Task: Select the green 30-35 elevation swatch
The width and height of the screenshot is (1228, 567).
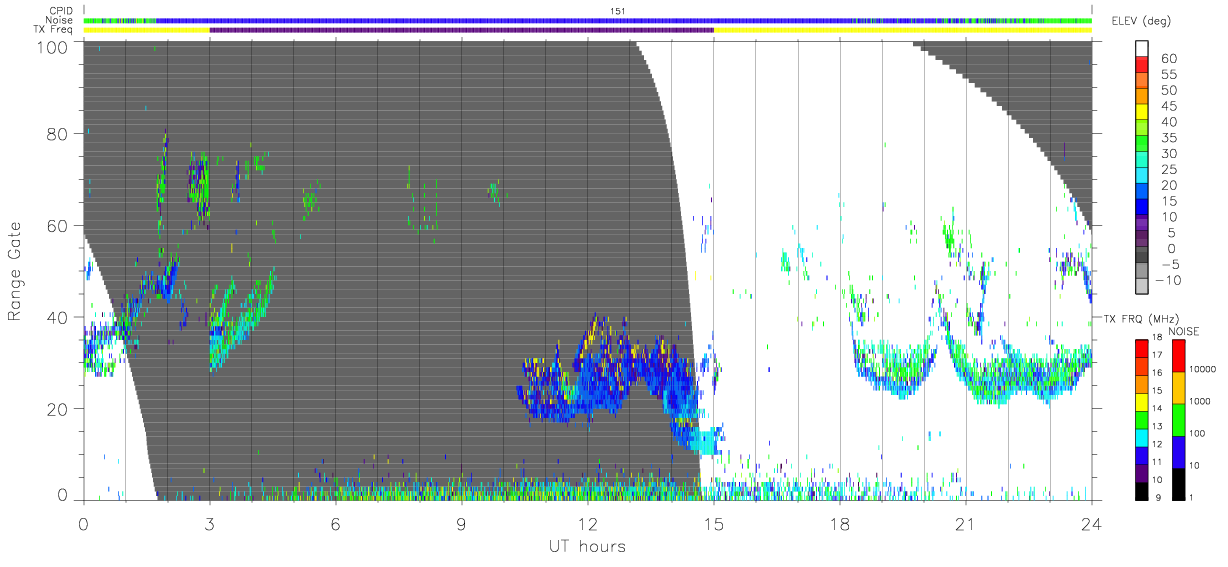Action: pos(1143,145)
